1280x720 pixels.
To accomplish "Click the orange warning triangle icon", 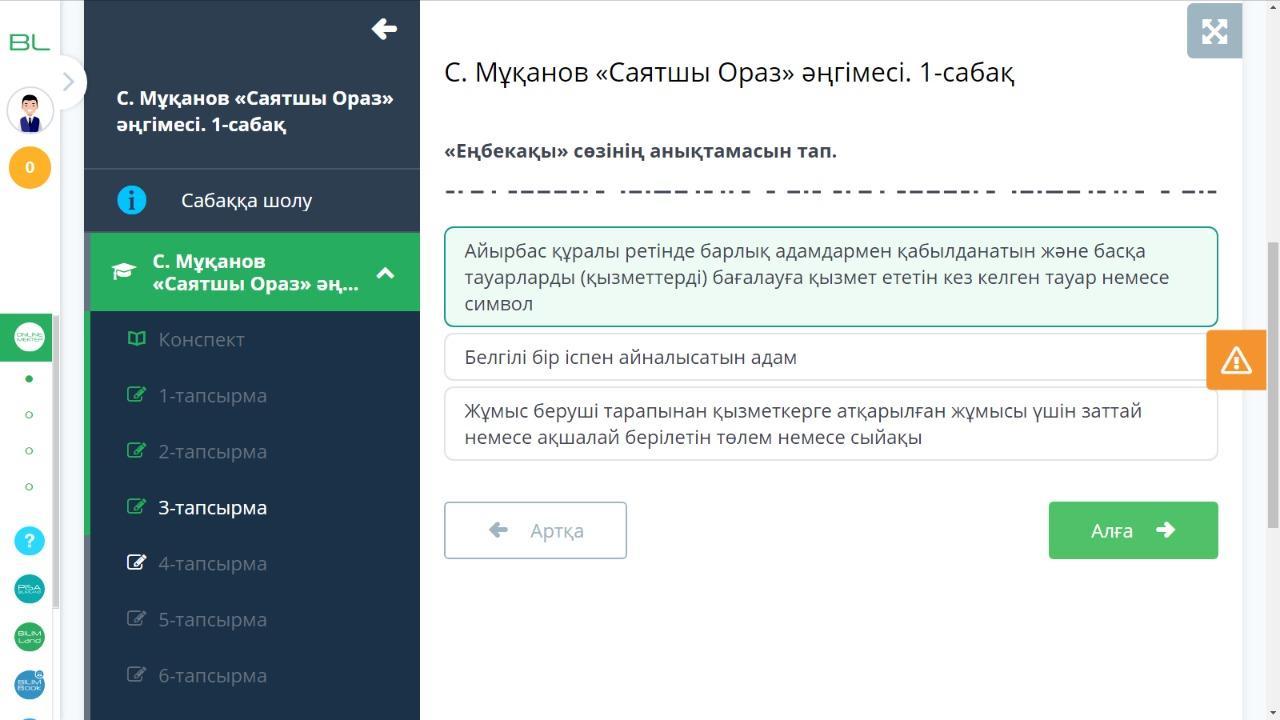I will pyautogui.click(x=1236, y=360).
